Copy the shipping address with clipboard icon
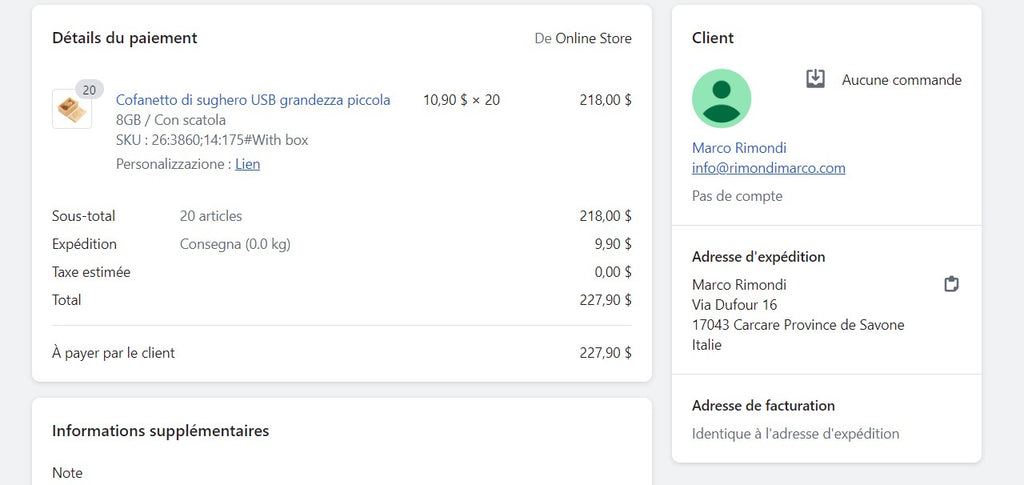The height and width of the screenshot is (485, 1024). (952, 285)
